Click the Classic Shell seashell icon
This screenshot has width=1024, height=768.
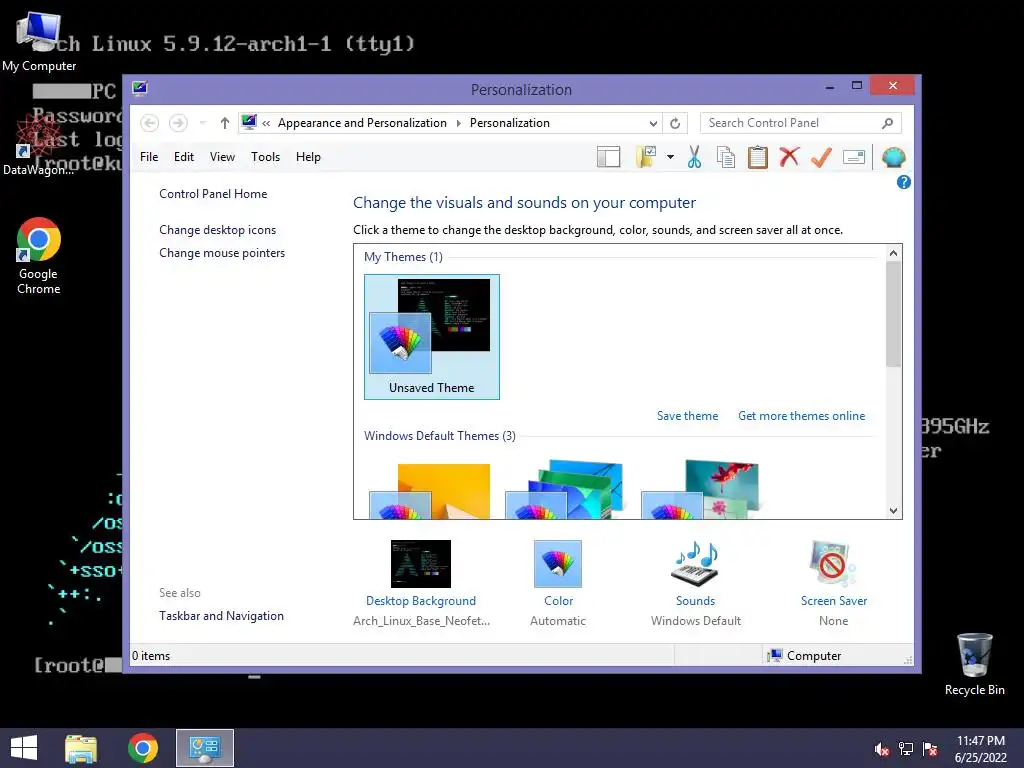[x=893, y=157]
